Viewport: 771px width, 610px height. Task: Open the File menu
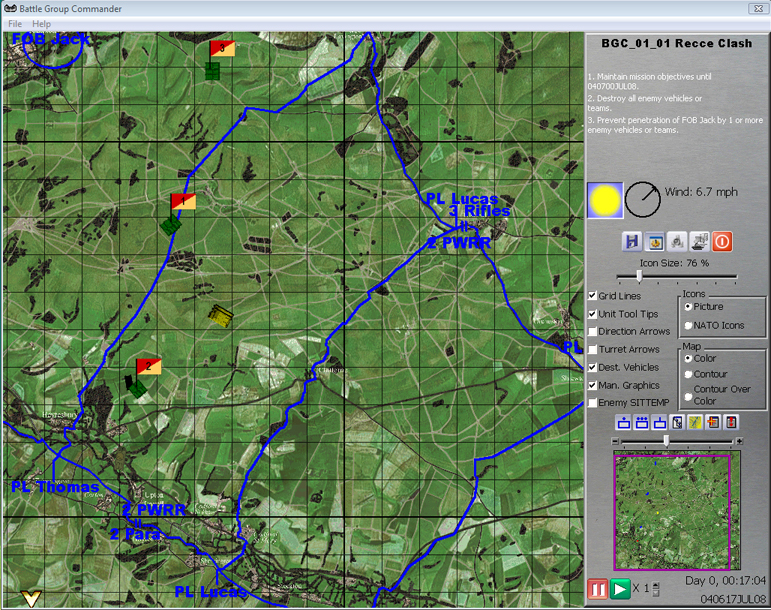coord(15,24)
